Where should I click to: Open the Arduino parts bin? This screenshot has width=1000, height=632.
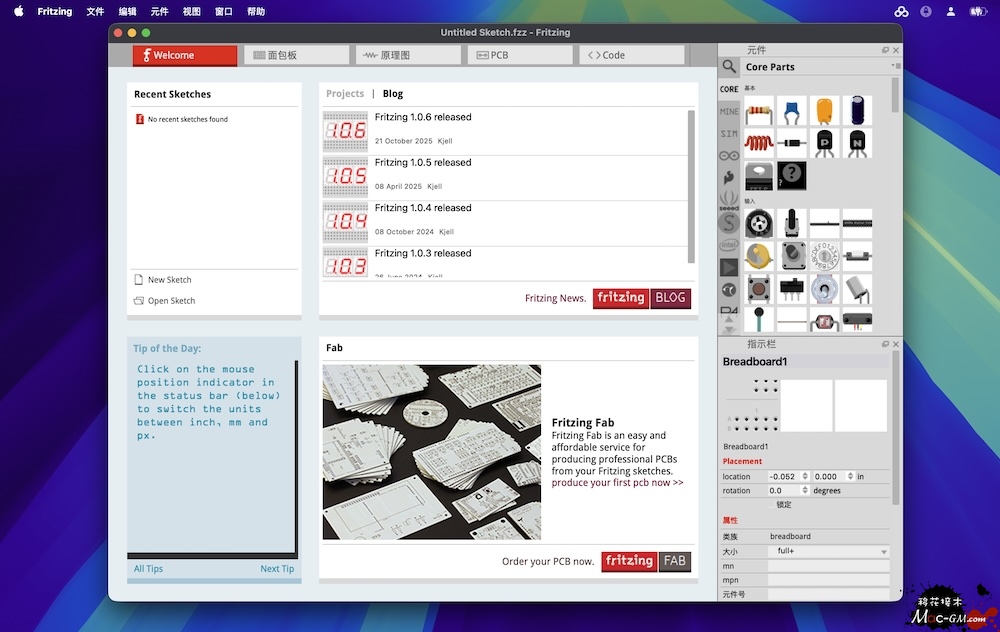pyautogui.click(x=729, y=155)
